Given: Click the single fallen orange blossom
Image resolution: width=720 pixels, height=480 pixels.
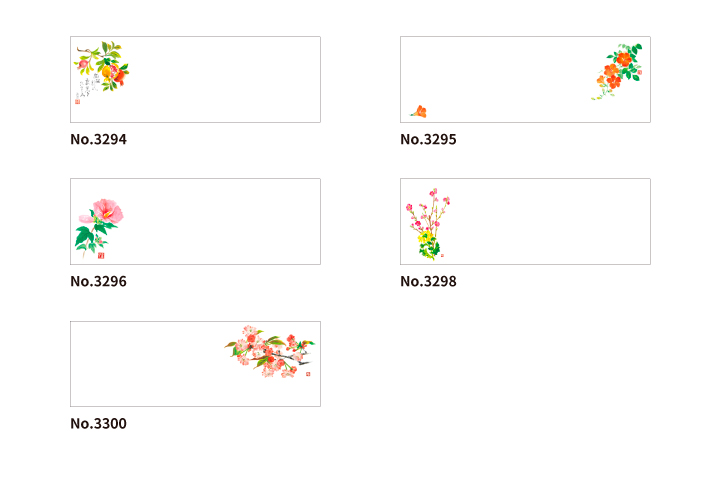Looking at the screenshot, I should click(418, 112).
